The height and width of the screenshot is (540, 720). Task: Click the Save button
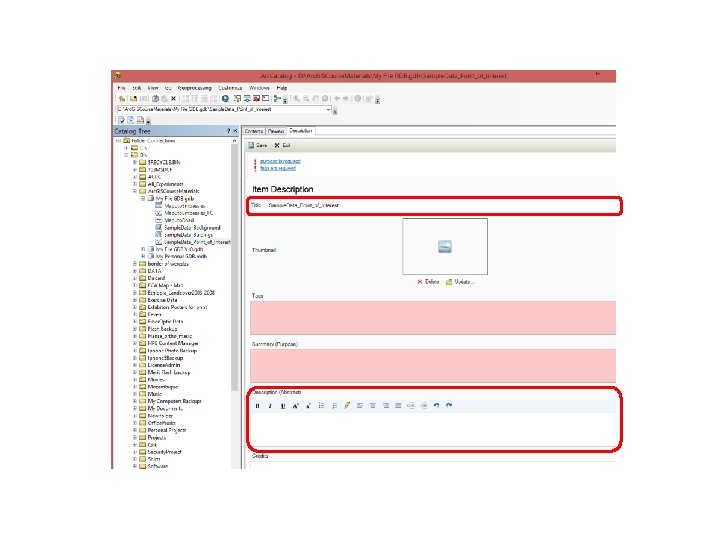[258, 145]
